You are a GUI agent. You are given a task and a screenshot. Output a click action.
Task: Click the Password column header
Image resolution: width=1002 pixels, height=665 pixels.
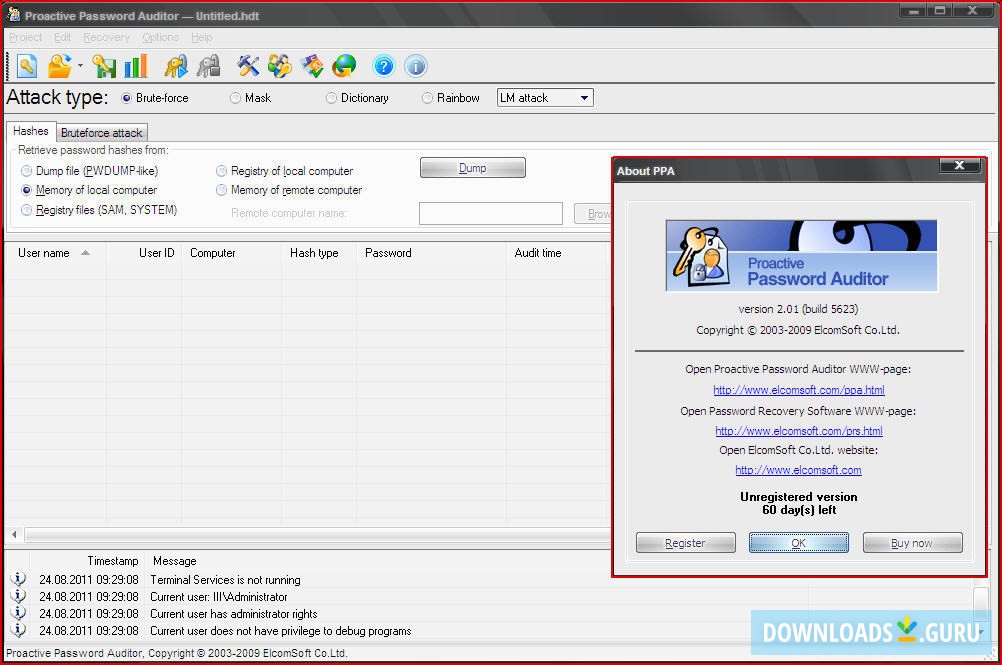[x=431, y=253]
